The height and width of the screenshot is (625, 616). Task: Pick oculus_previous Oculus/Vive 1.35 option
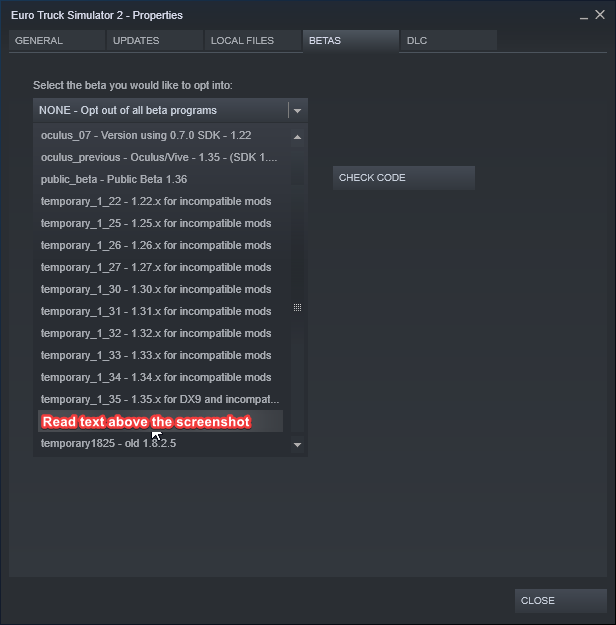click(160, 157)
